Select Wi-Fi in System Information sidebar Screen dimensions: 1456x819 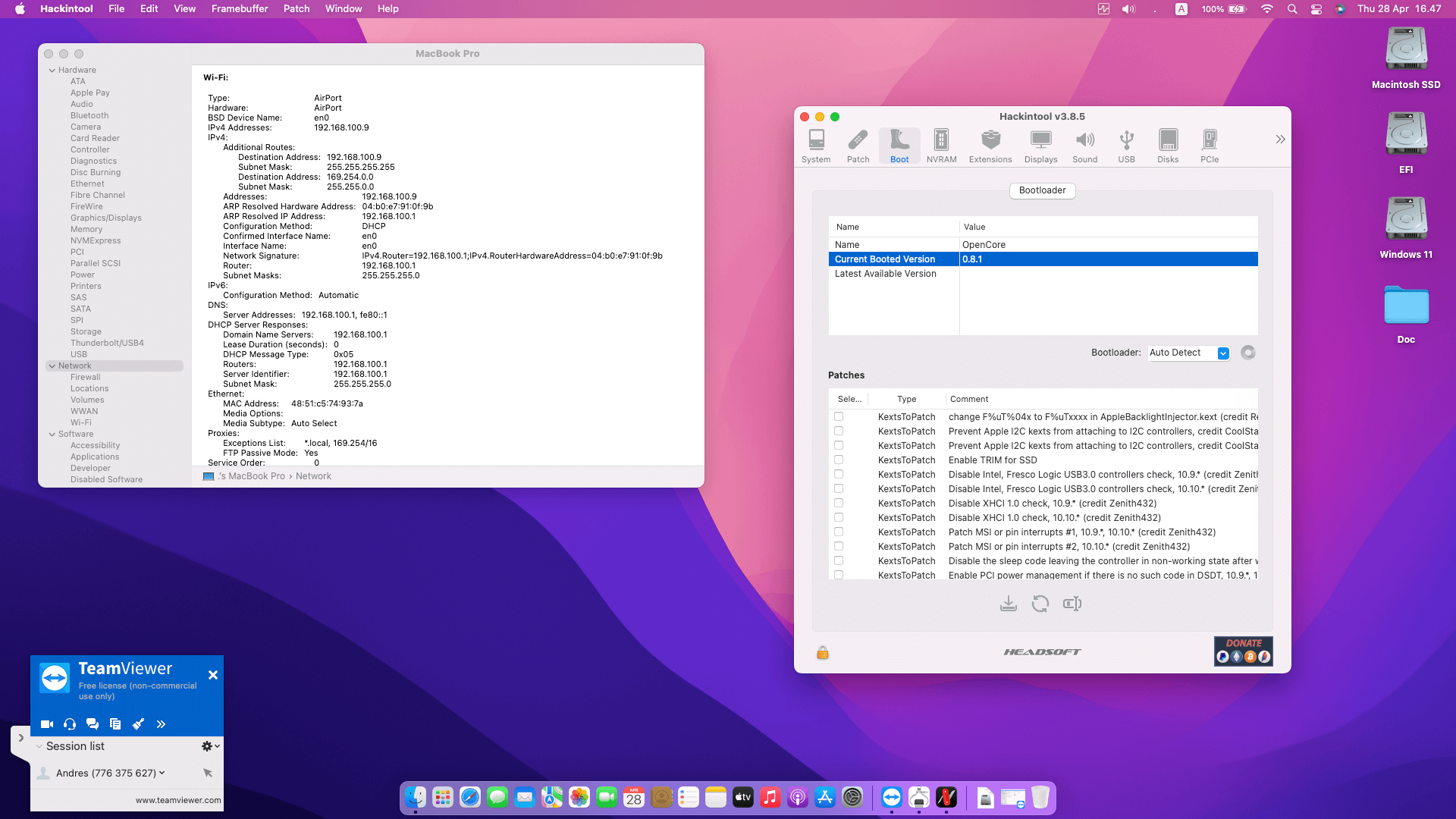tap(81, 423)
